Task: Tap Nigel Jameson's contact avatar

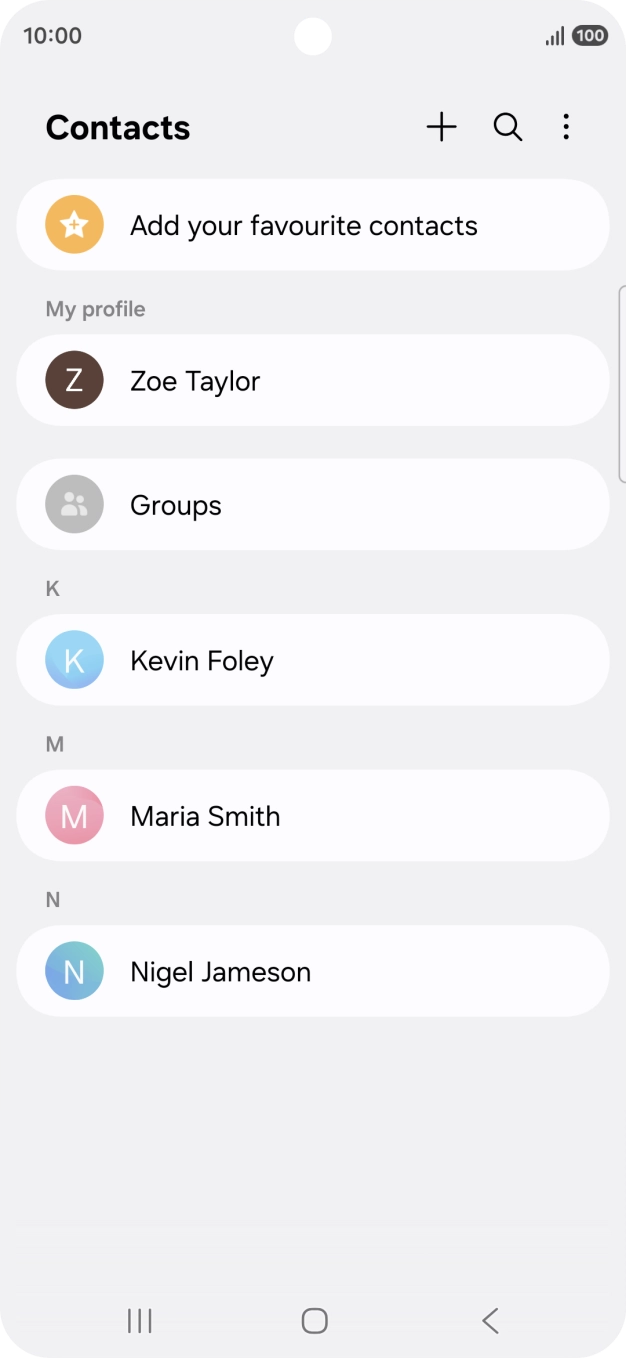Action: [73, 971]
